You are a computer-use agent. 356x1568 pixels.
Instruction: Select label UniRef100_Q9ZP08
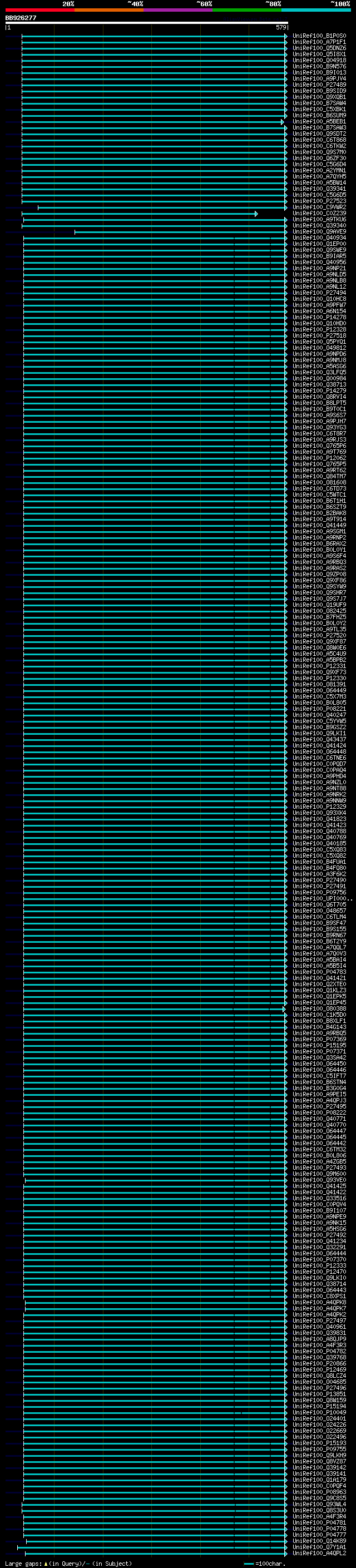[x=319, y=574]
